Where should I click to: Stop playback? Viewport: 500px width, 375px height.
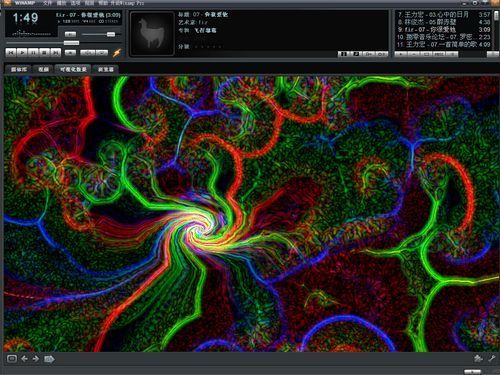[45, 52]
